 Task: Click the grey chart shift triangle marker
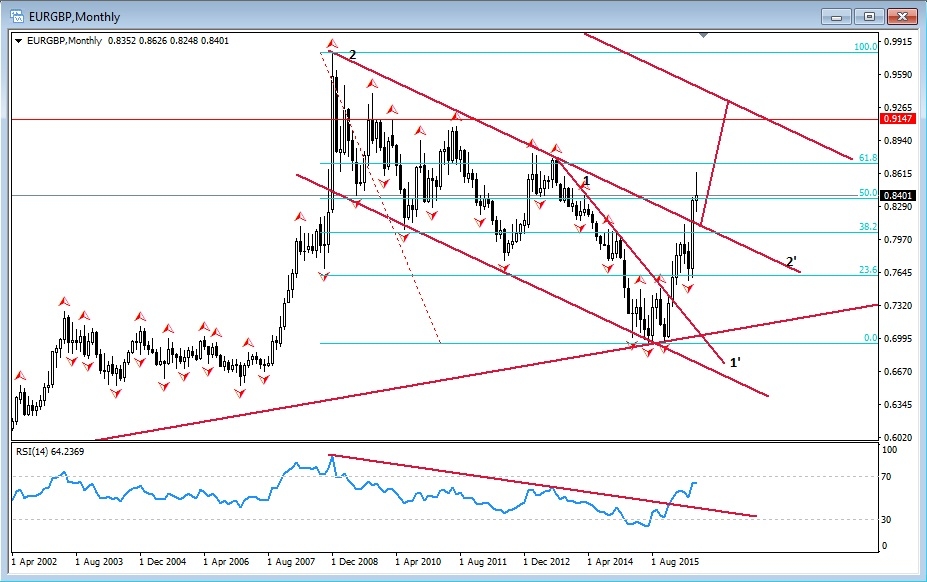pyautogui.click(x=704, y=35)
